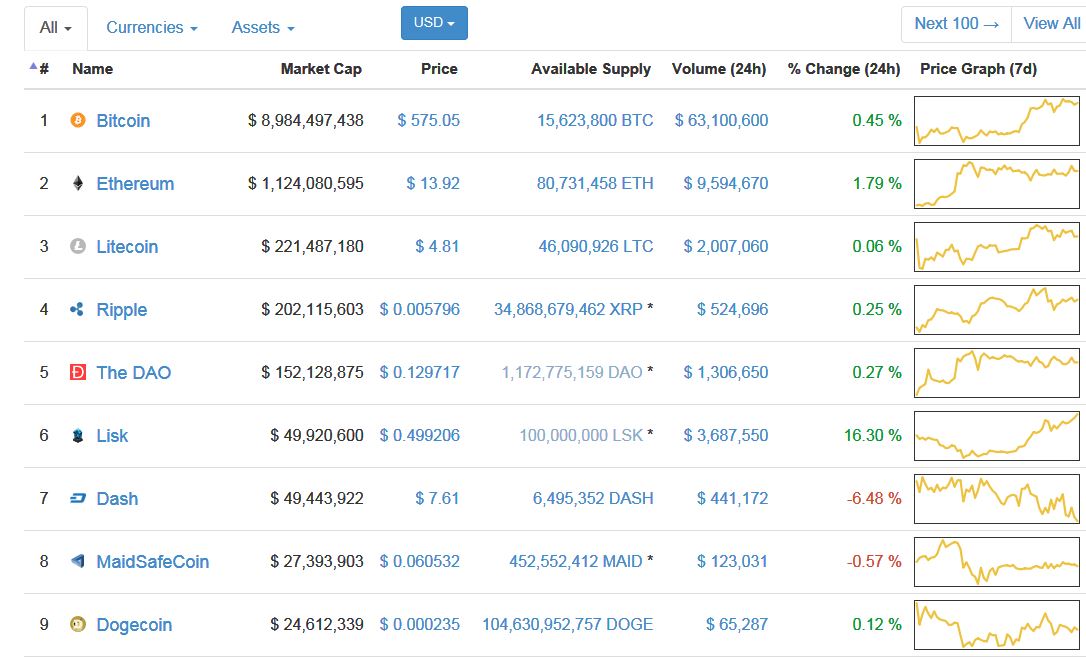
Task: Open Bitcoin 7d price graph
Action: (x=997, y=121)
